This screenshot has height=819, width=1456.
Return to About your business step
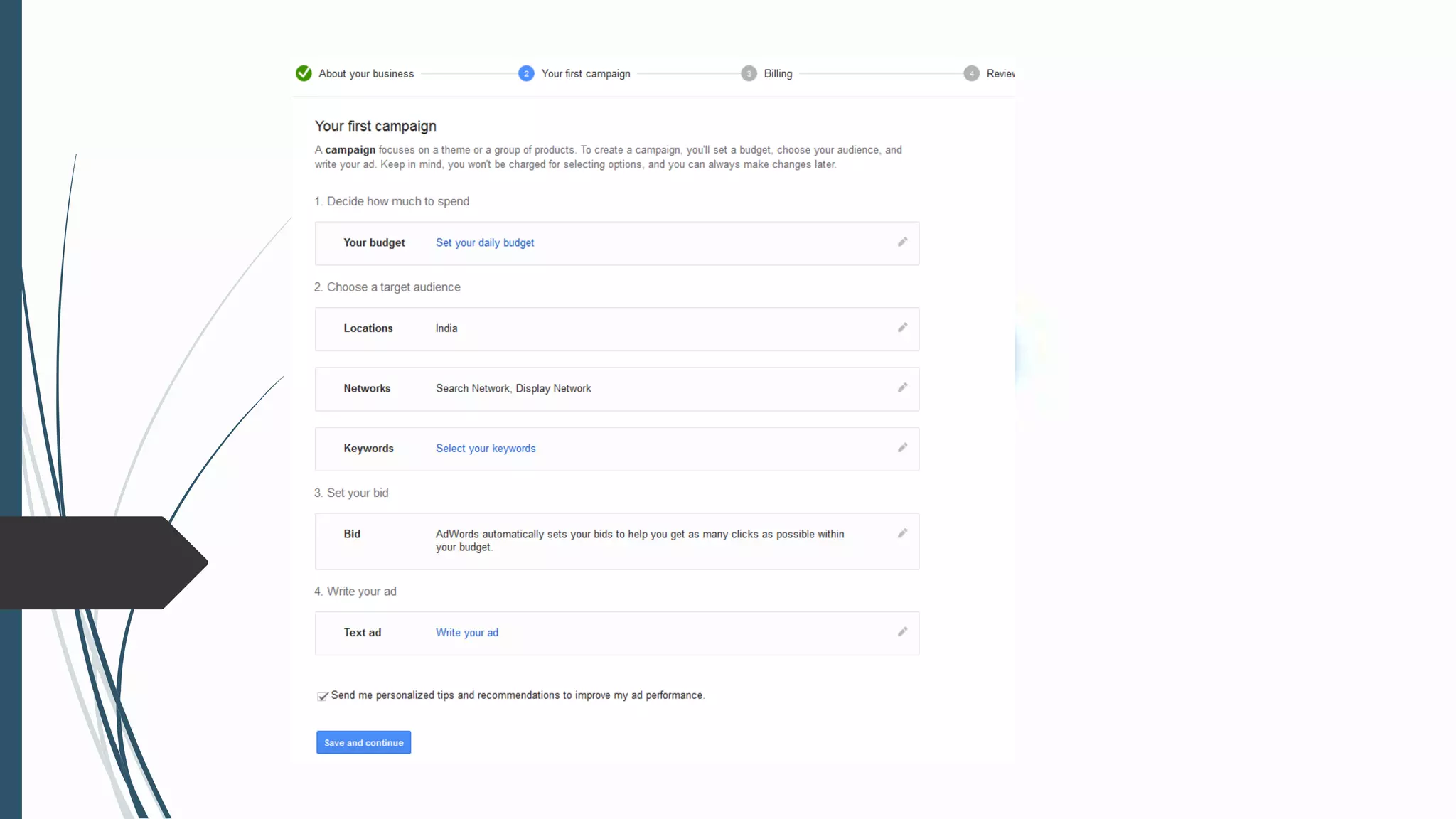tap(366, 74)
